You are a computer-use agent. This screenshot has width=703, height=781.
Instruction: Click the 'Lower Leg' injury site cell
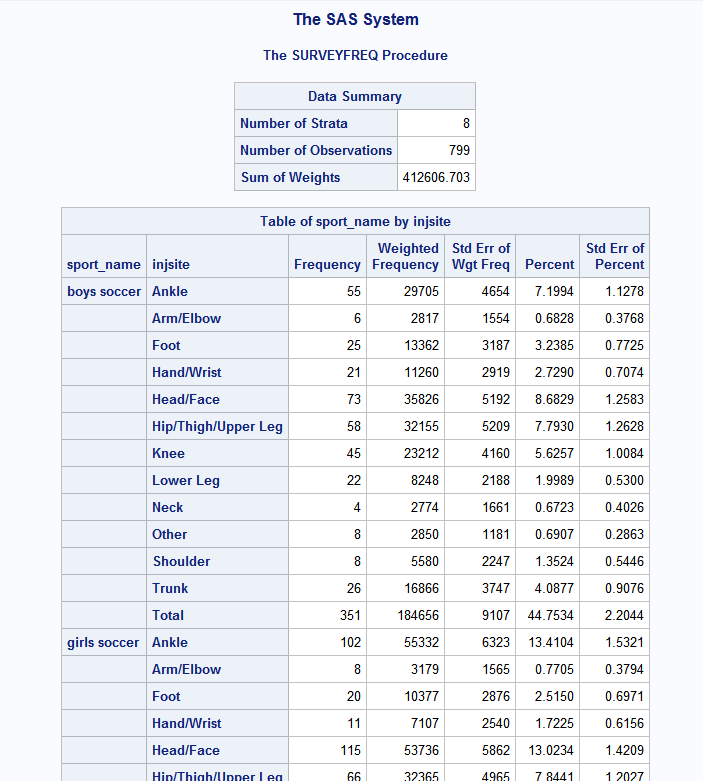[x=186, y=481]
